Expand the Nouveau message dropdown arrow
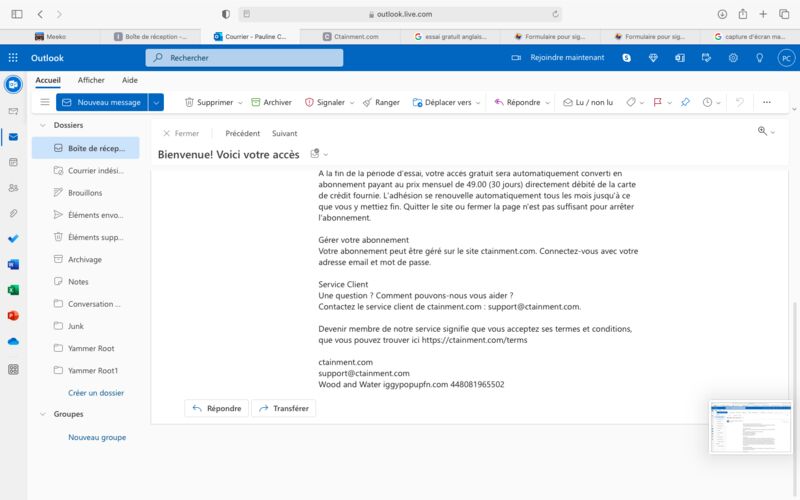Image resolution: width=800 pixels, height=500 pixels. pos(156,102)
